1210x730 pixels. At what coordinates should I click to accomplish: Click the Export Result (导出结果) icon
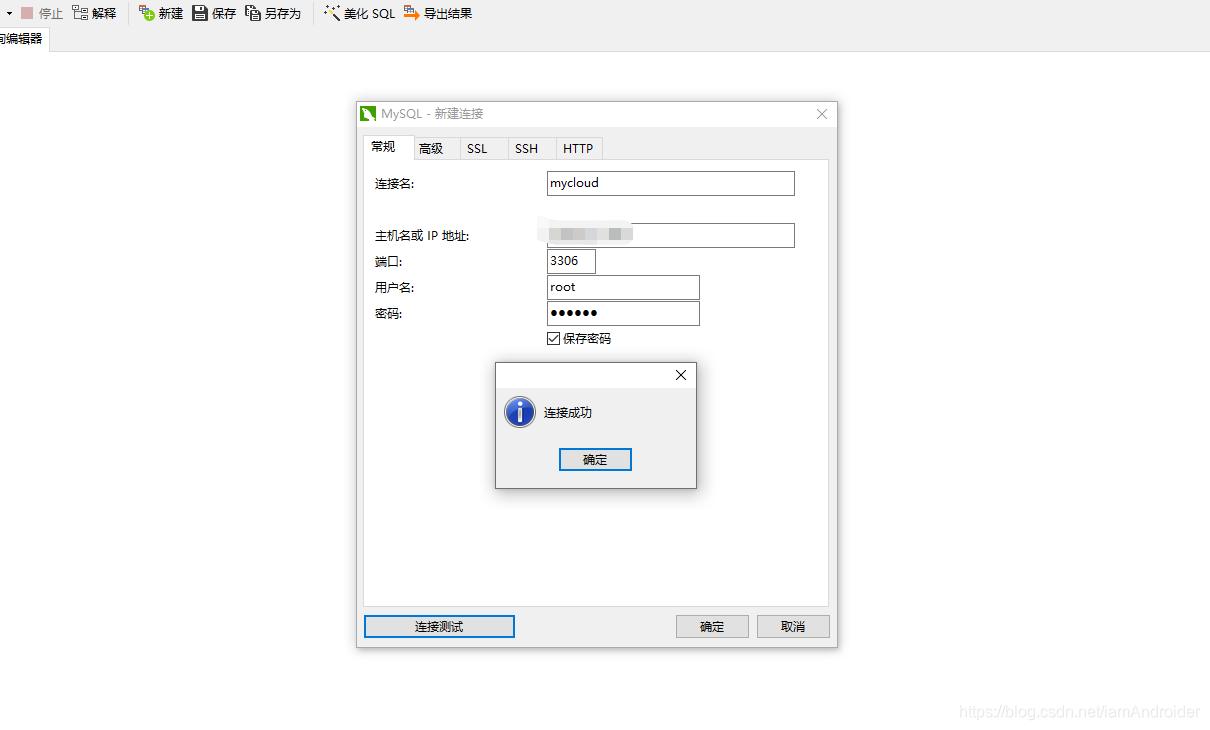pyautogui.click(x=412, y=13)
